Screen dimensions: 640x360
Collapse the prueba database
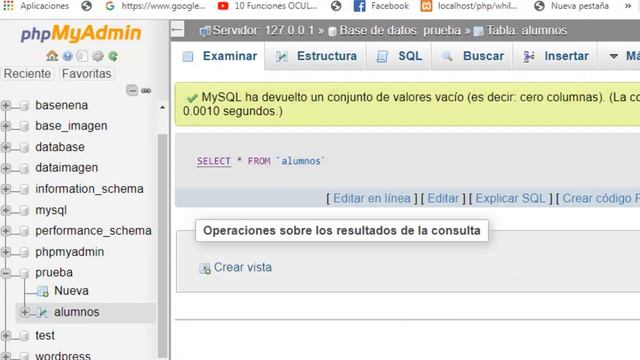pyautogui.click(x=6, y=273)
